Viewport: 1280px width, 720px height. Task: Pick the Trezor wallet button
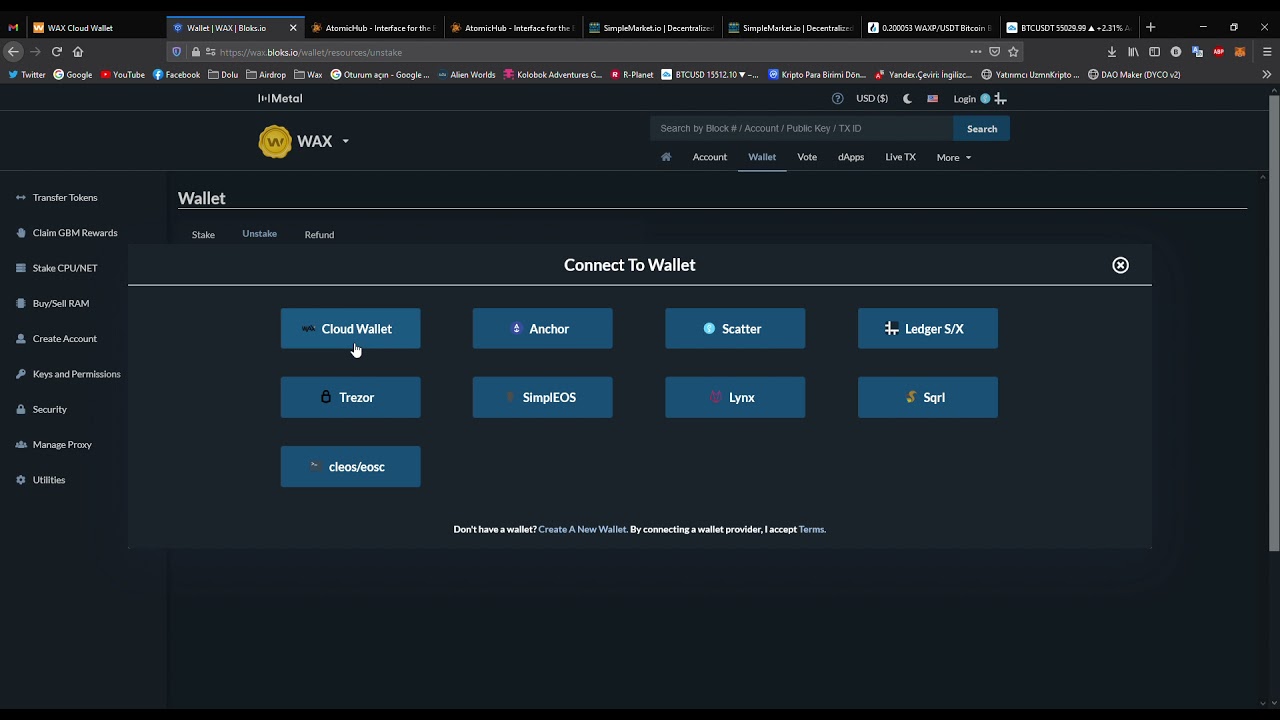click(350, 397)
